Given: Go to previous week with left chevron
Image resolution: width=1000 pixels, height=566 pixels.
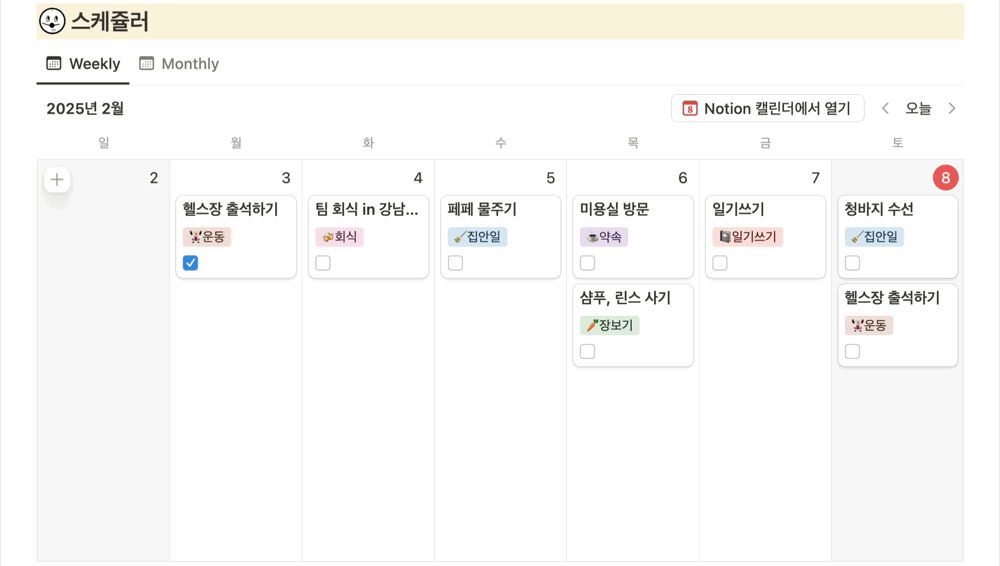Looking at the screenshot, I should 885,108.
